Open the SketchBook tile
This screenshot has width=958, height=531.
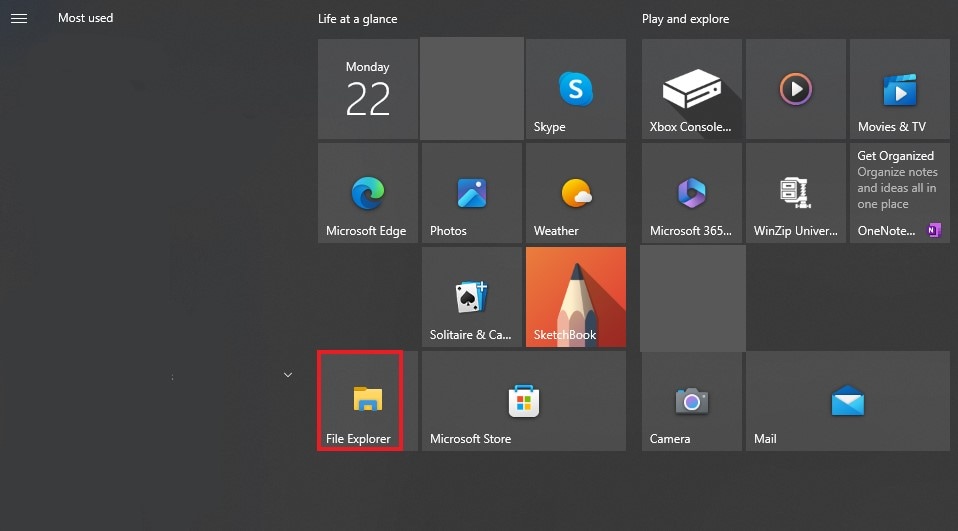[576, 297]
